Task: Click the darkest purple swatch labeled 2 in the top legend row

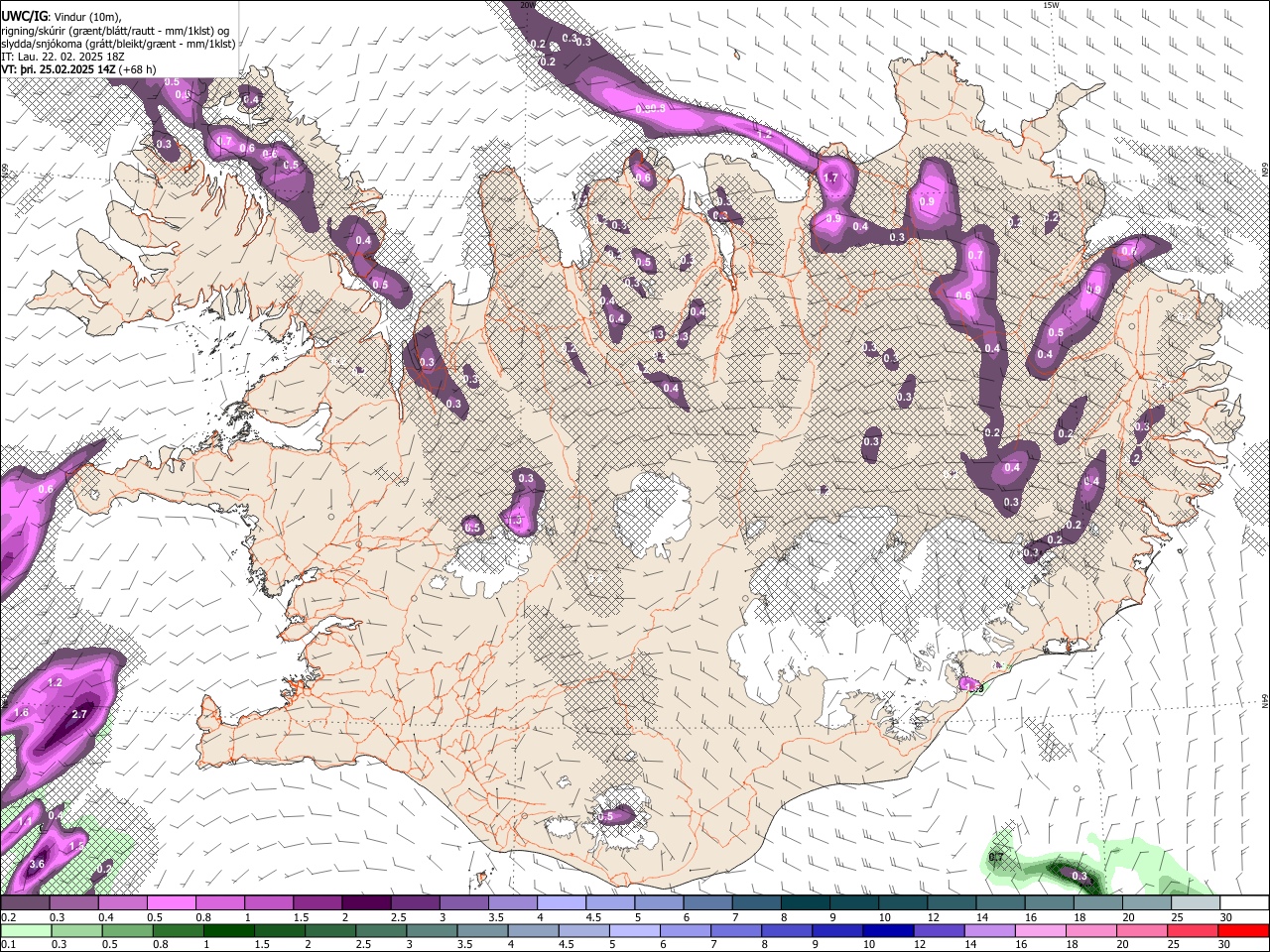Action: coord(365,902)
